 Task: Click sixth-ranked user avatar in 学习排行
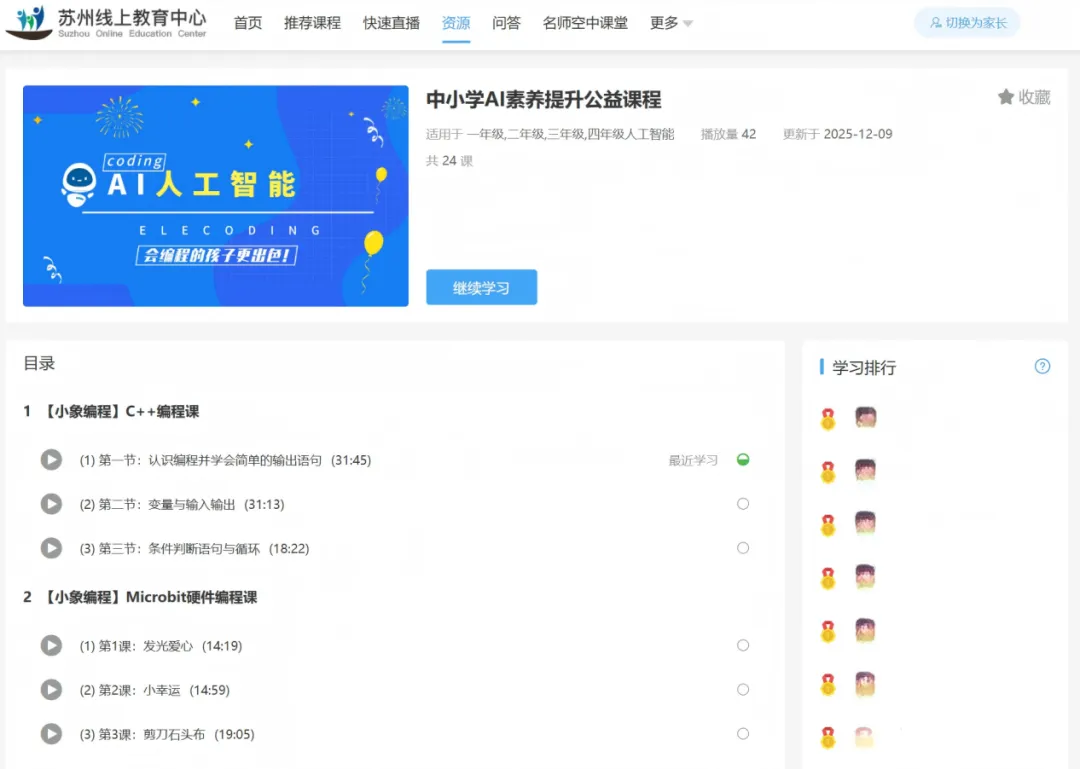pos(866,684)
